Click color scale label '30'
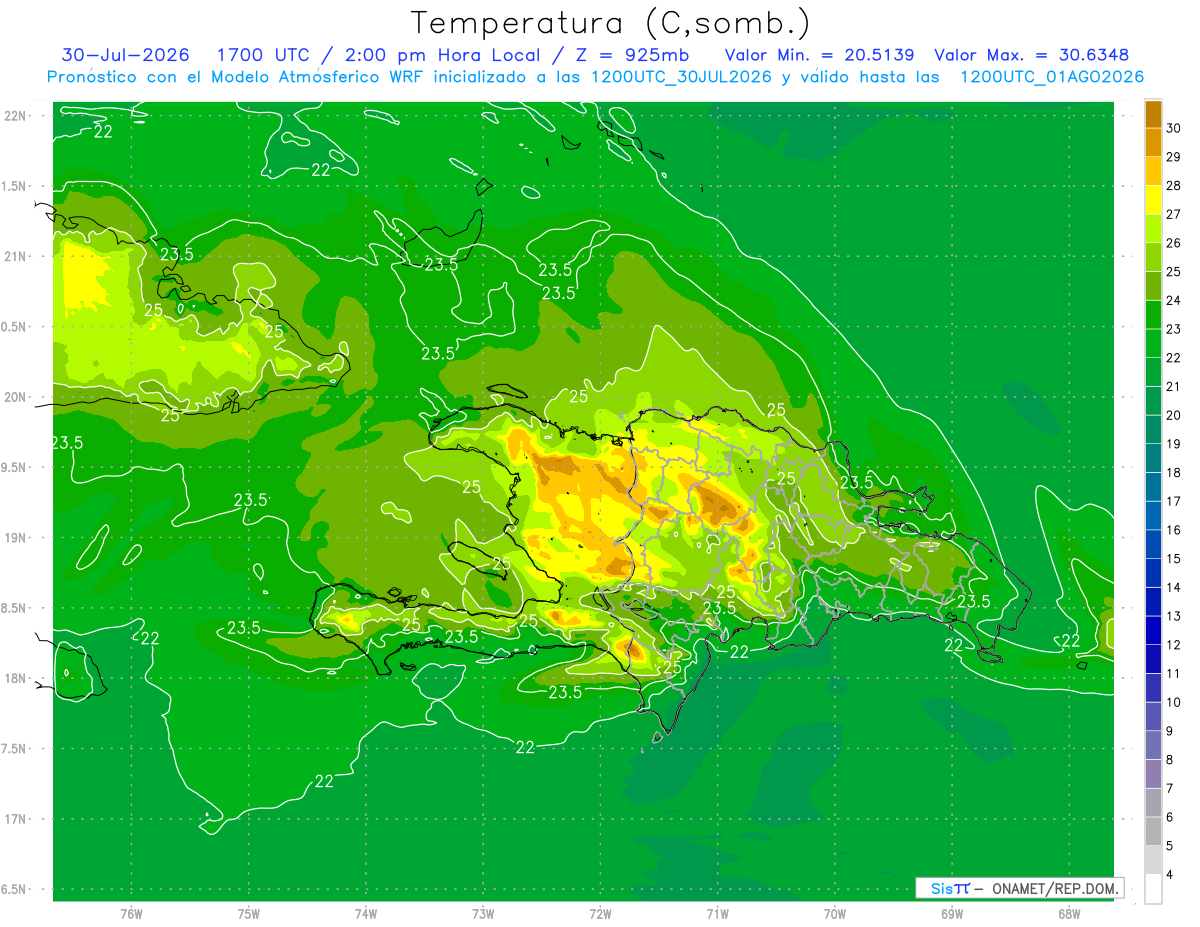Screen dimensions: 1200x927 tap(1174, 128)
